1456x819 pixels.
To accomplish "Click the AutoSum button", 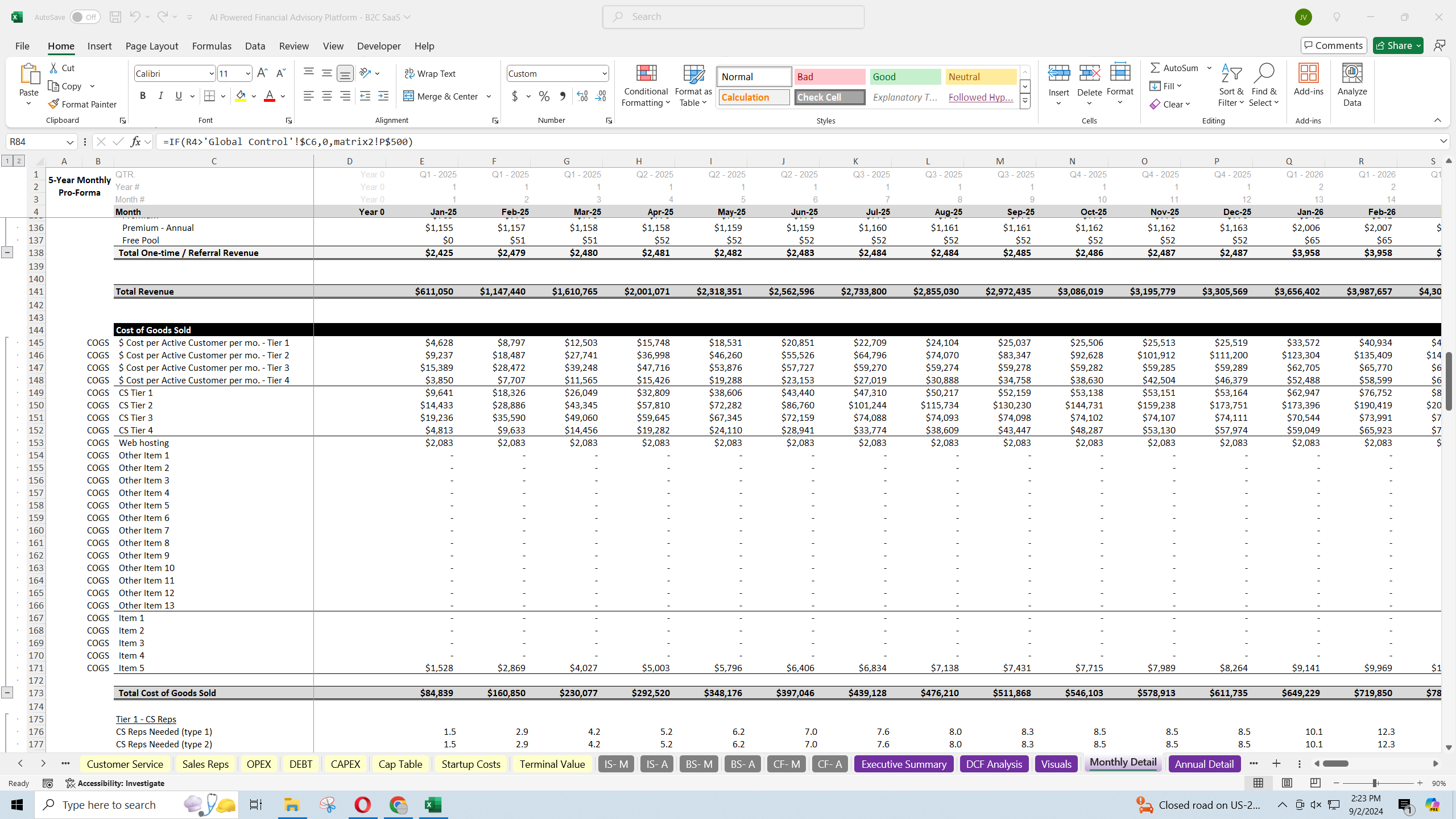I will [1174, 68].
